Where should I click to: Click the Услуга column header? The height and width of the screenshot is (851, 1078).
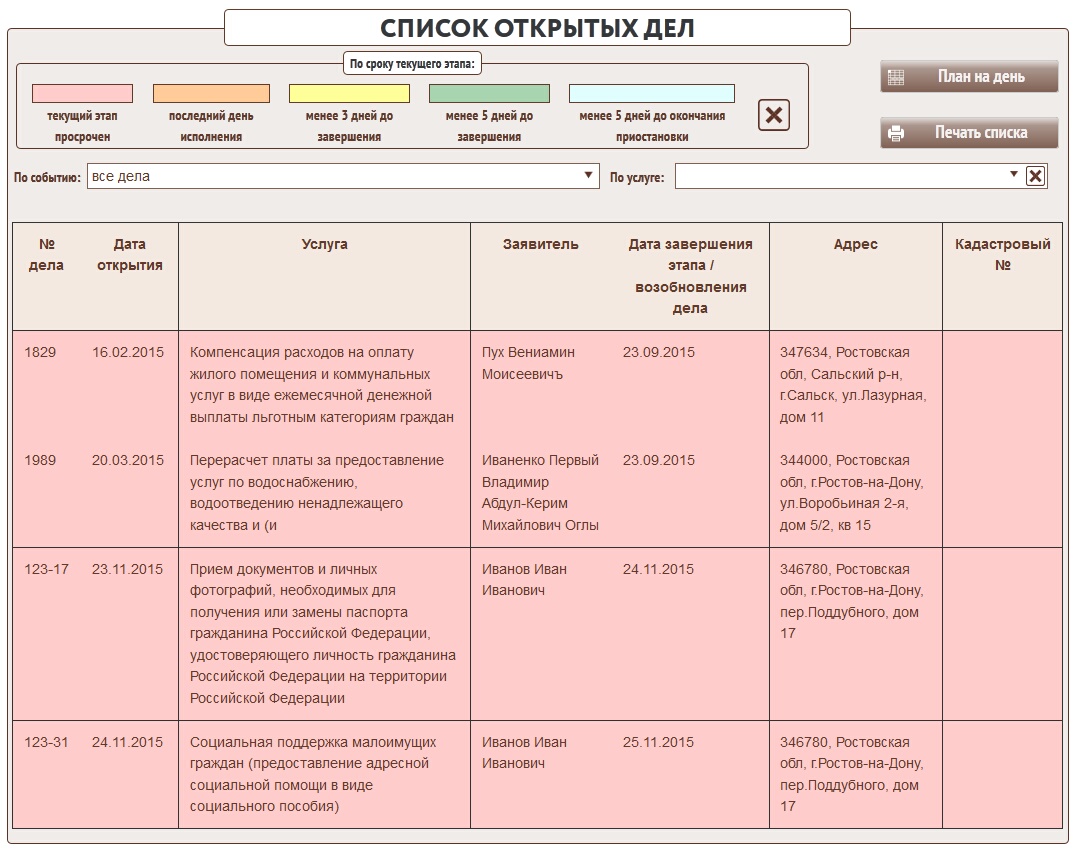pyautogui.click(x=324, y=244)
